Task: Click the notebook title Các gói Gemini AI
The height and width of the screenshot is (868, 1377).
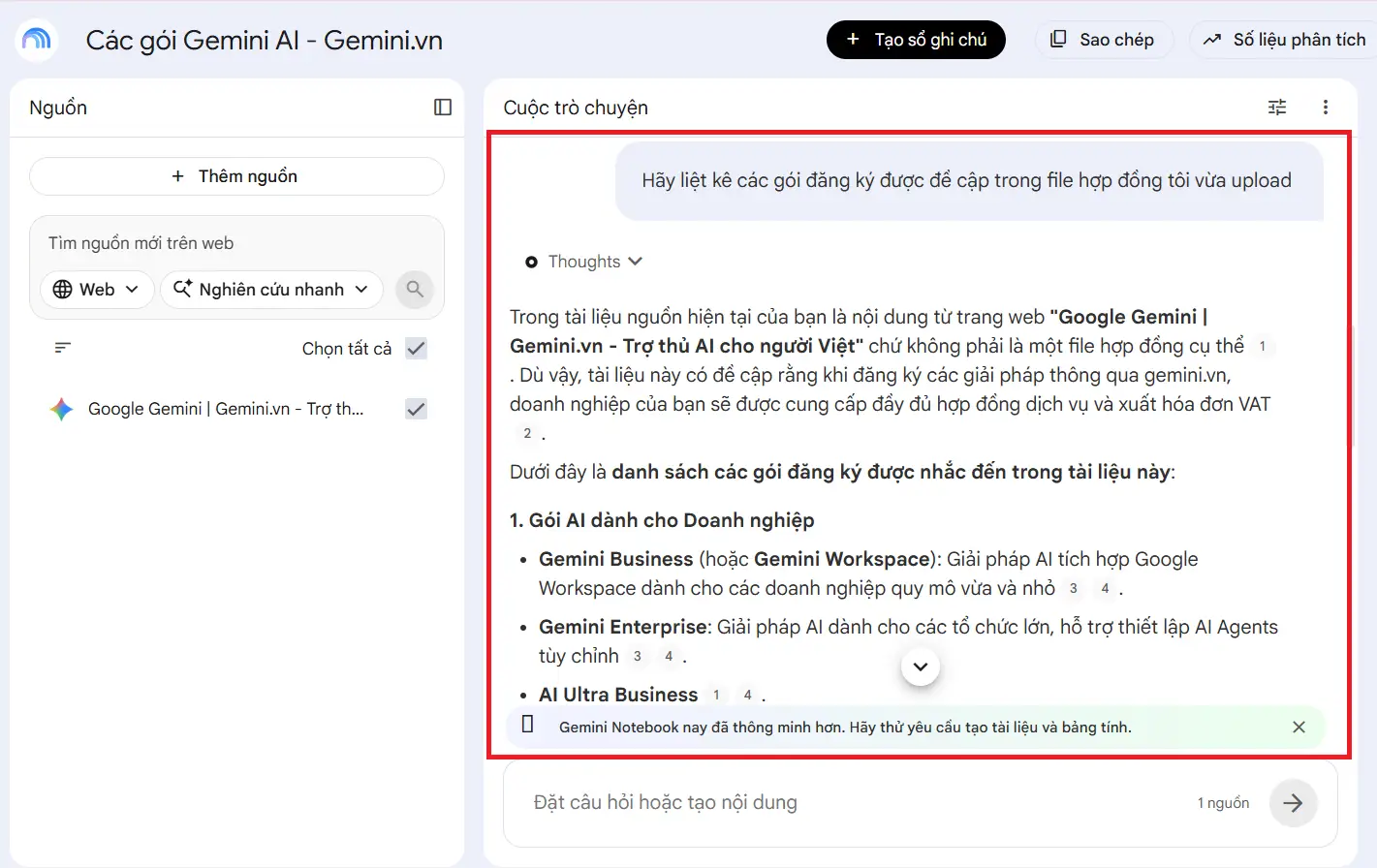Action: pyautogui.click(x=265, y=40)
